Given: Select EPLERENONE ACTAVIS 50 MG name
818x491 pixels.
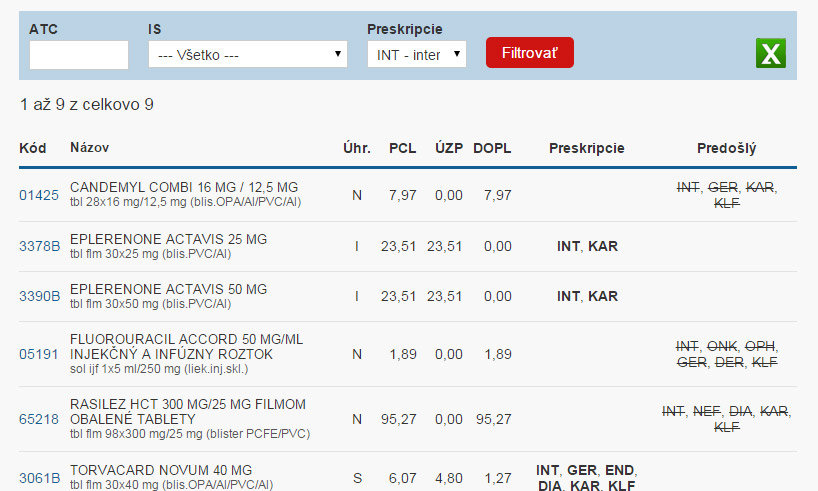Looking at the screenshot, I should pyautogui.click(x=169, y=289).
